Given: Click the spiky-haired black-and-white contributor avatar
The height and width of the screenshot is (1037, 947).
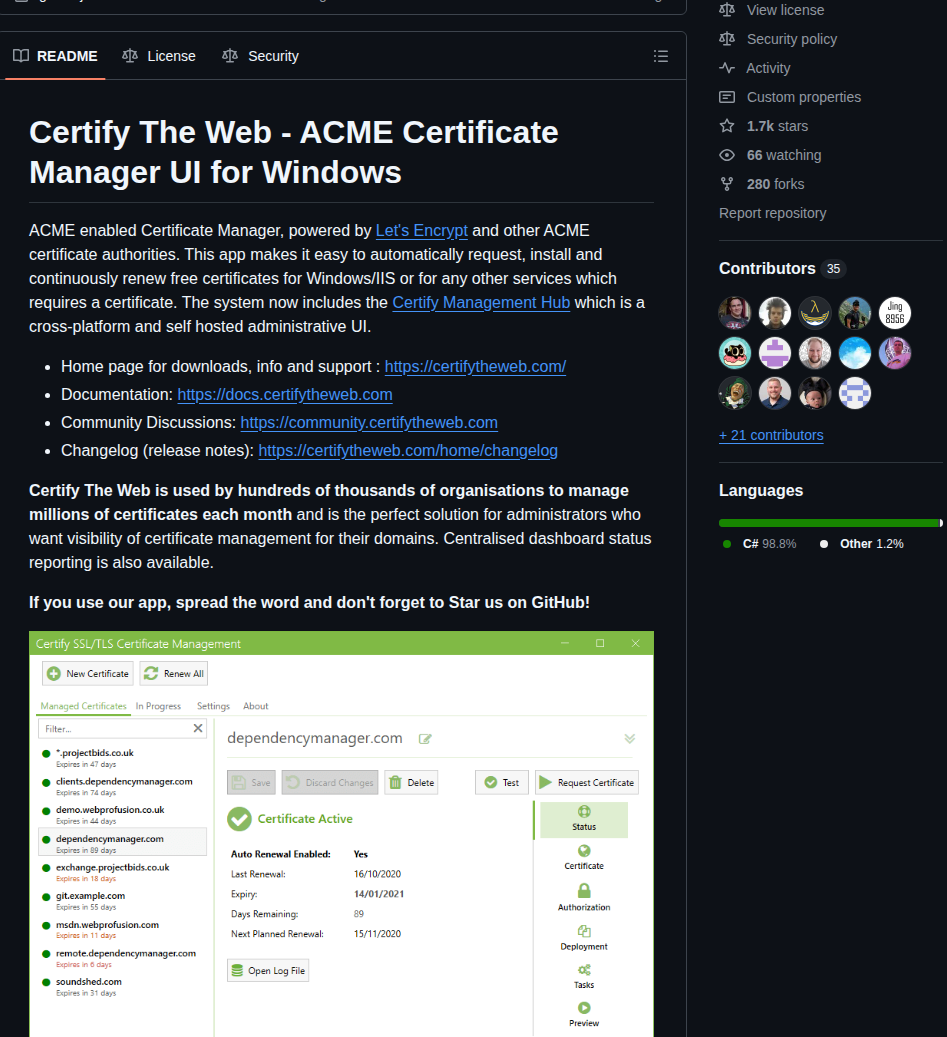Looking at the screenshot, I should tap(775, 313).
